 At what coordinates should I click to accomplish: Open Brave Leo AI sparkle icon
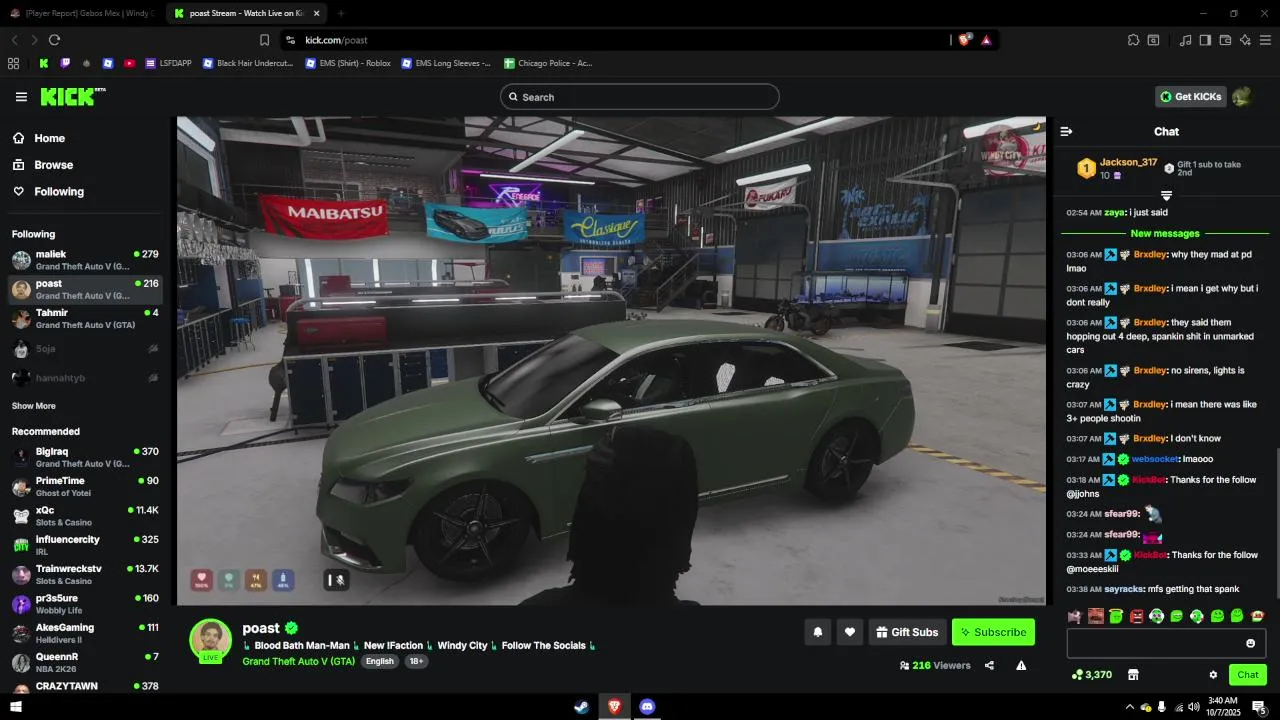[x=1245, y=40]
